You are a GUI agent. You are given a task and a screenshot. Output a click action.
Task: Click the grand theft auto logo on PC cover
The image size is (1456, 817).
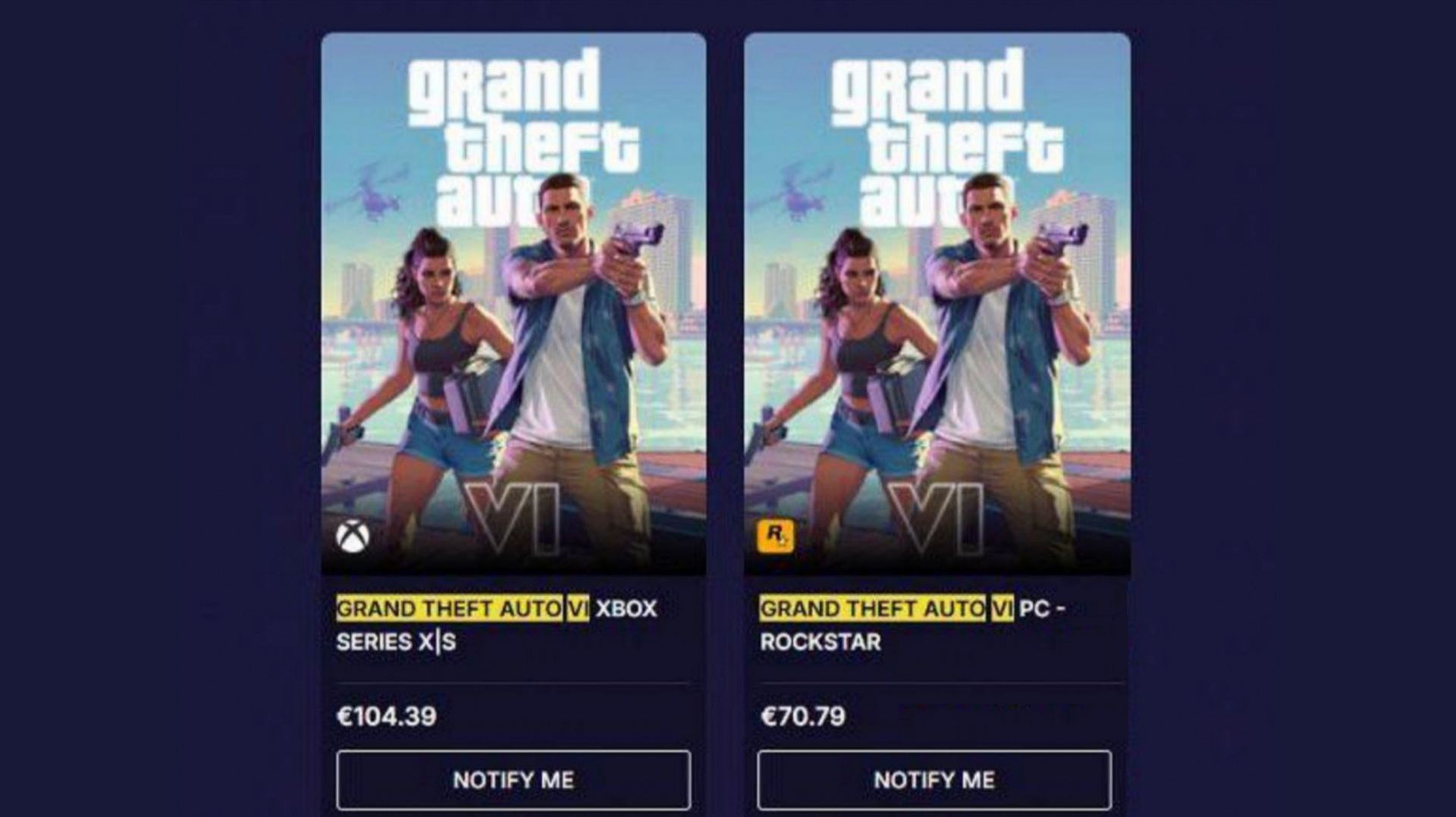tap(946, 138)
